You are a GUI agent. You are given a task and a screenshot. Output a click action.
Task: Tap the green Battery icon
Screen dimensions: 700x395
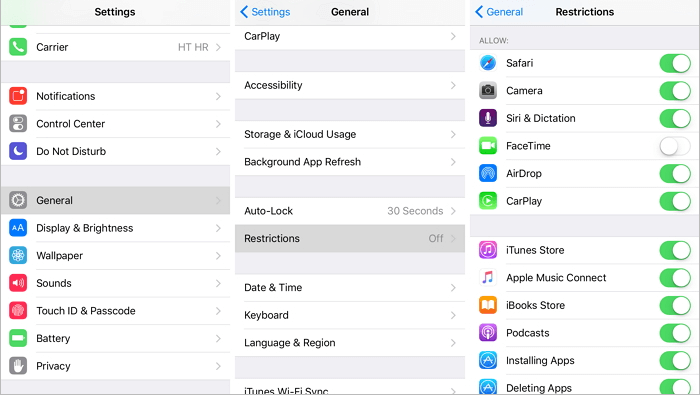click(18, 338)
